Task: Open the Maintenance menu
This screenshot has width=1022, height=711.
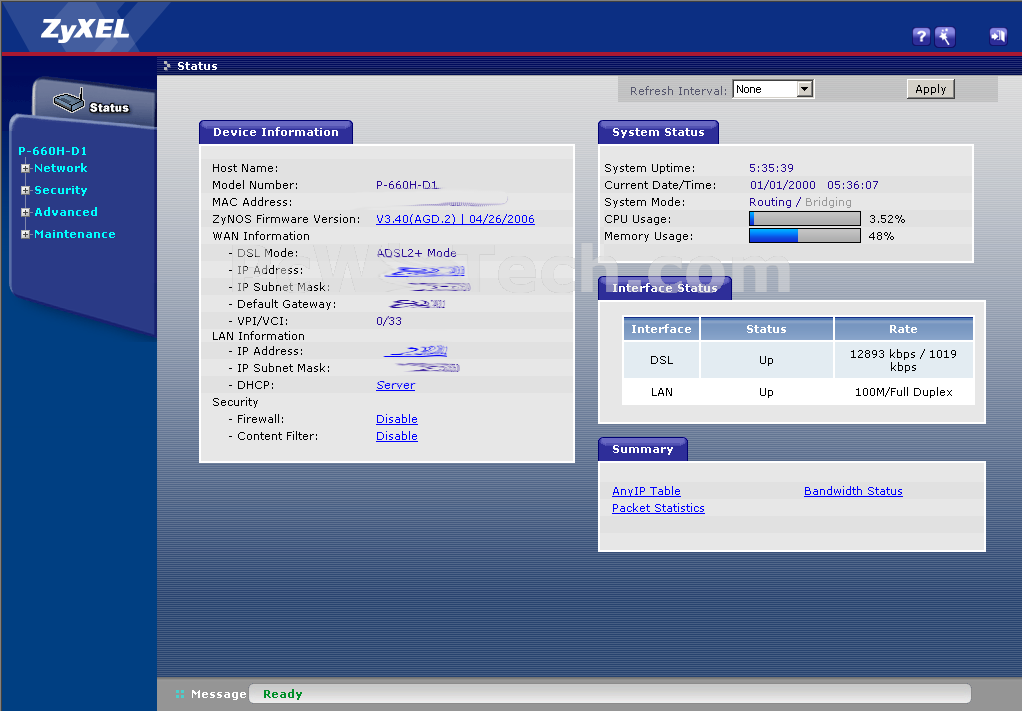Action: pyautogui.click(x=75, y=235)
